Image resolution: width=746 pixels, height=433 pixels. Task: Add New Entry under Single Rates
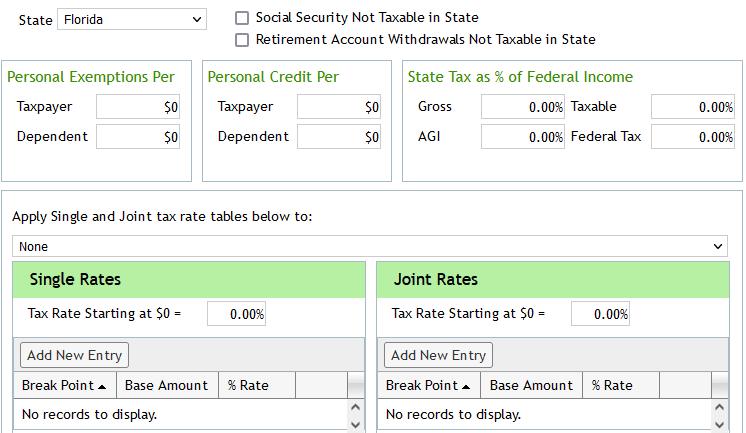(x=74, y=355)
